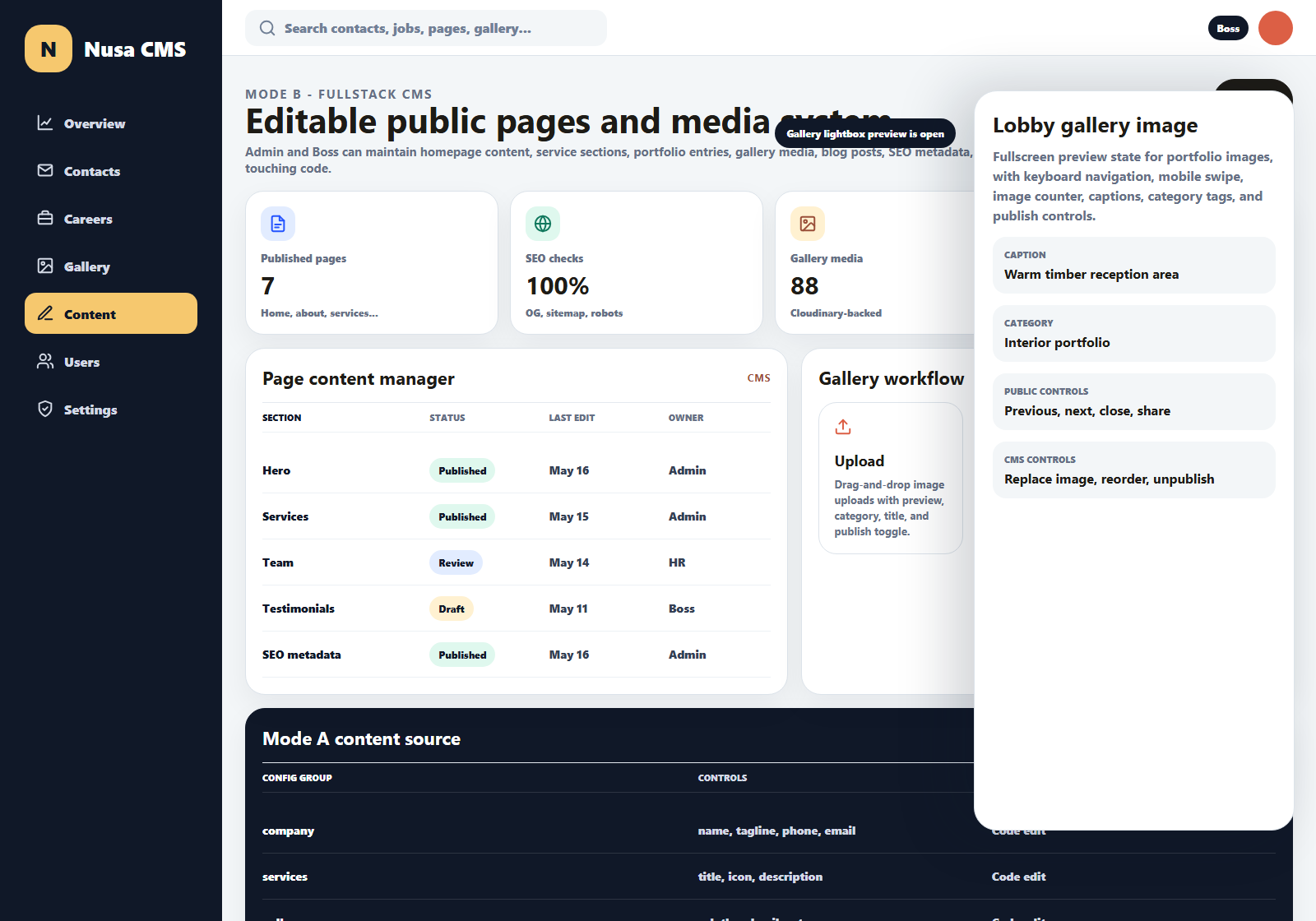Screen dimensions: 1316x921
Task: Click the Gallery media 88 value
Action: coord(804,286)
